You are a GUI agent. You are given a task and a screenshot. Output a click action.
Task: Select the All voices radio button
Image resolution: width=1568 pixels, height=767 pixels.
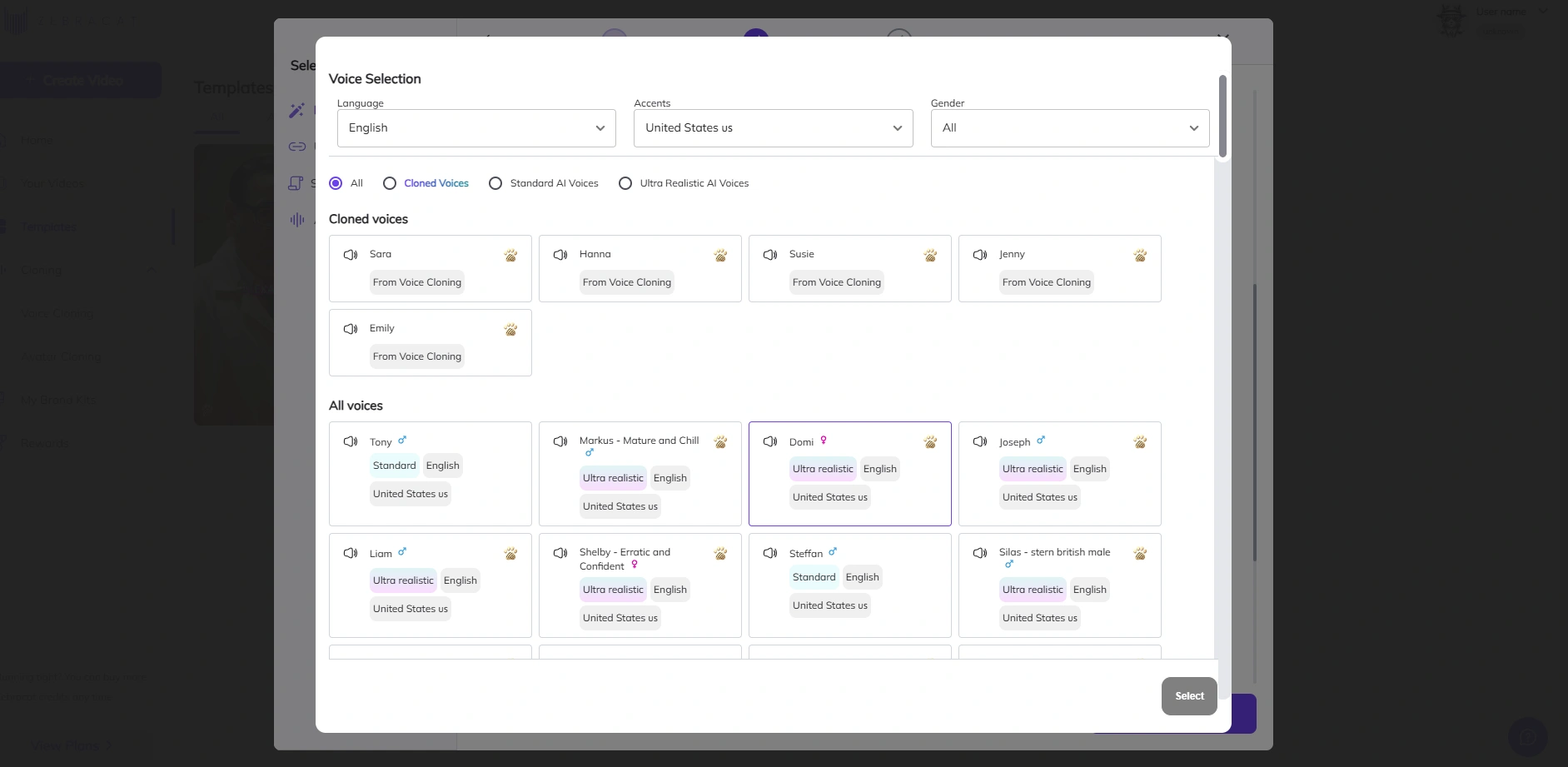pyautogui.click(x=336, y=183)
